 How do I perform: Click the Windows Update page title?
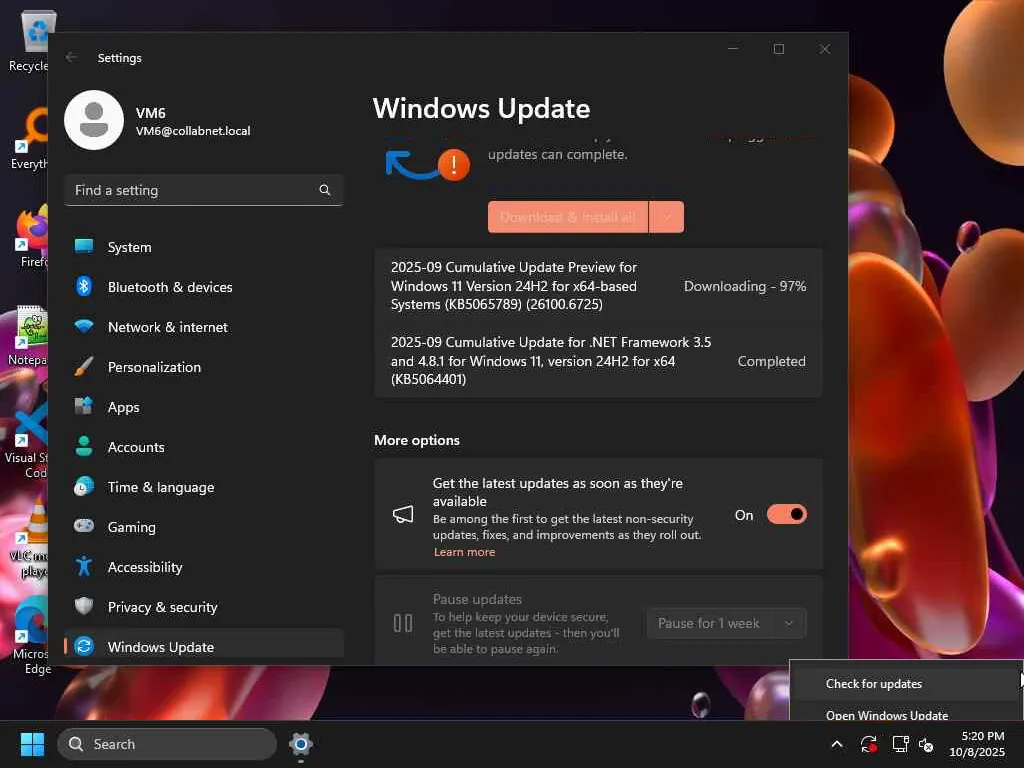(x=481, y=108)
